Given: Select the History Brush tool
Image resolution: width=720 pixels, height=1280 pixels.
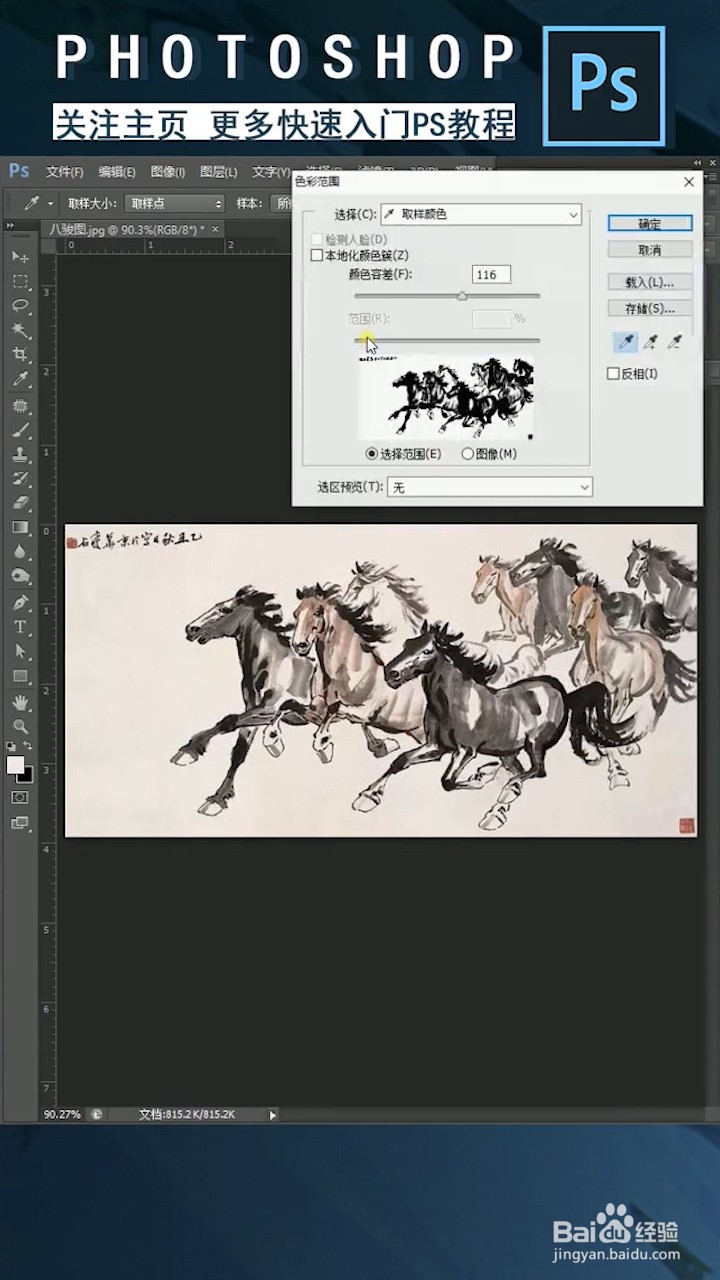Looking at the screenshot, I should tap(20, 479).
